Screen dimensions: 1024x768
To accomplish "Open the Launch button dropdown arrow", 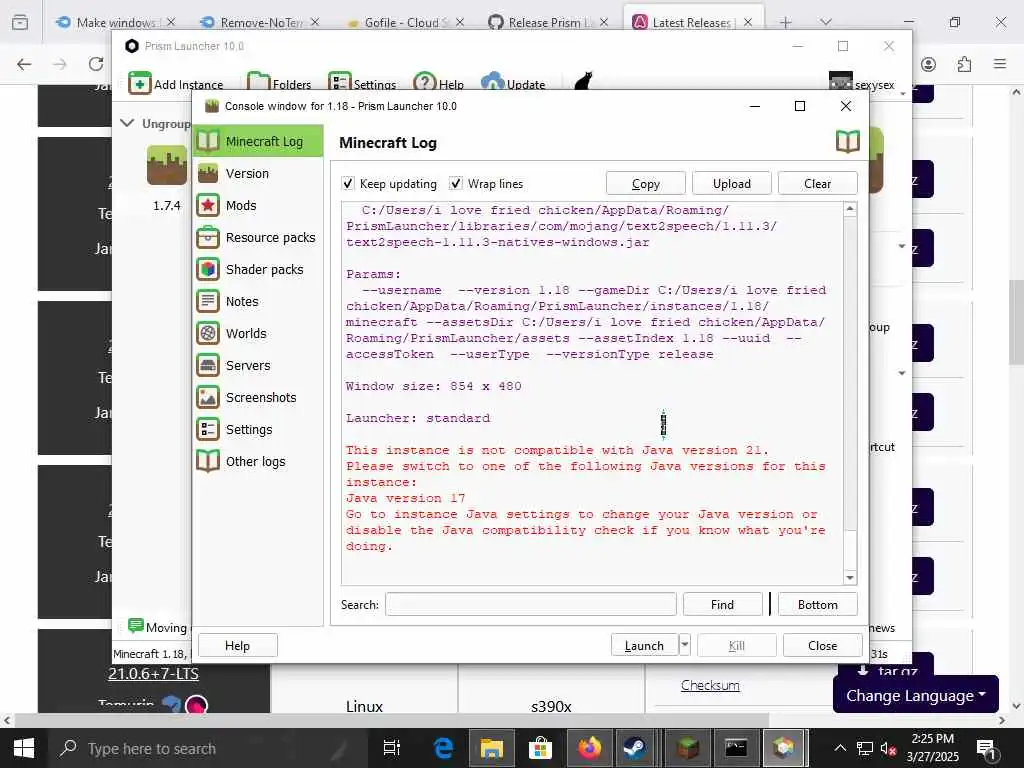I will coord(684,645).
